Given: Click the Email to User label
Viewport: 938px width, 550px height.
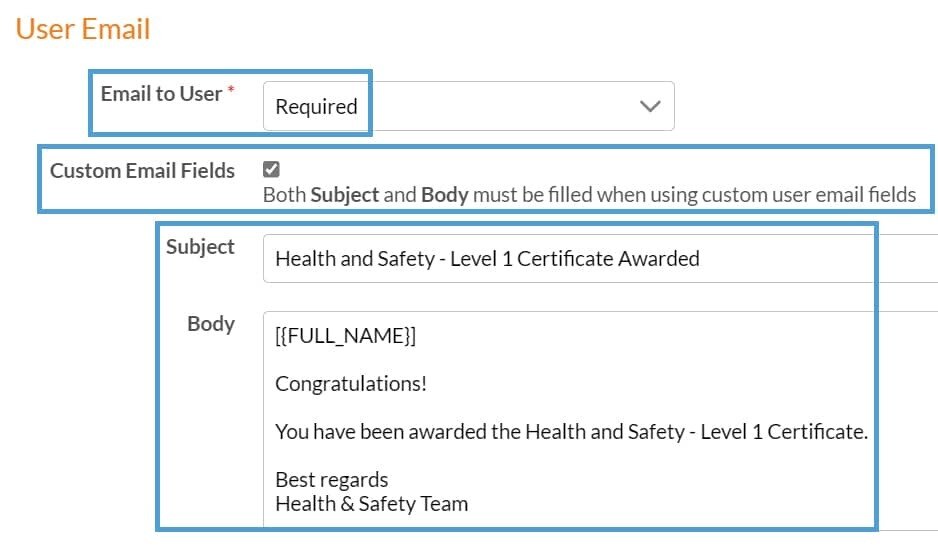Looking at the screenshot, I should (x=161, y=94).
